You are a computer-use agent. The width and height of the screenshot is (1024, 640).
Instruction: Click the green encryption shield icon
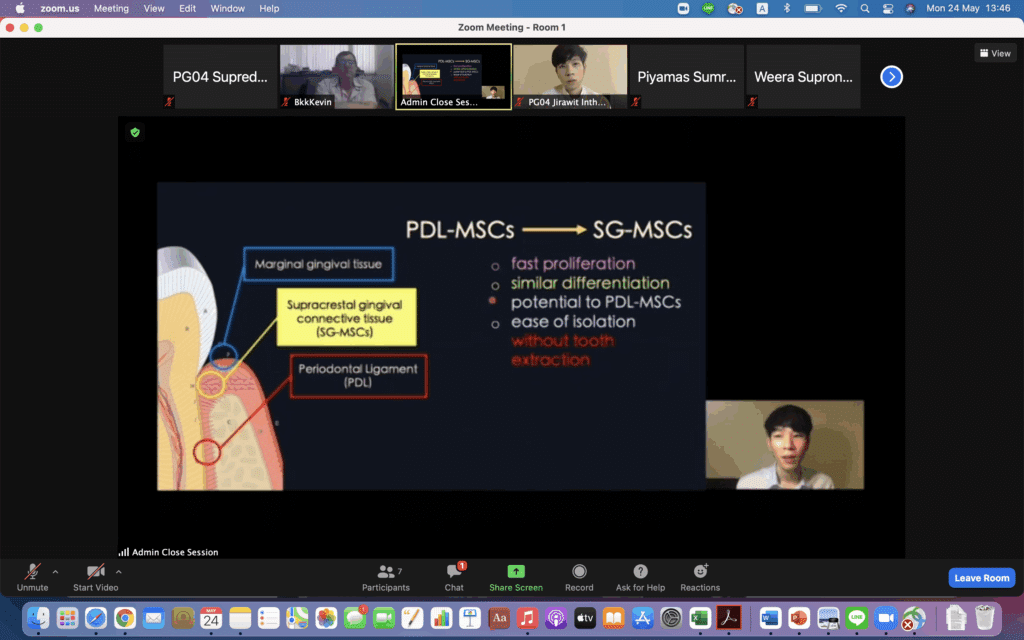point(135,133)
